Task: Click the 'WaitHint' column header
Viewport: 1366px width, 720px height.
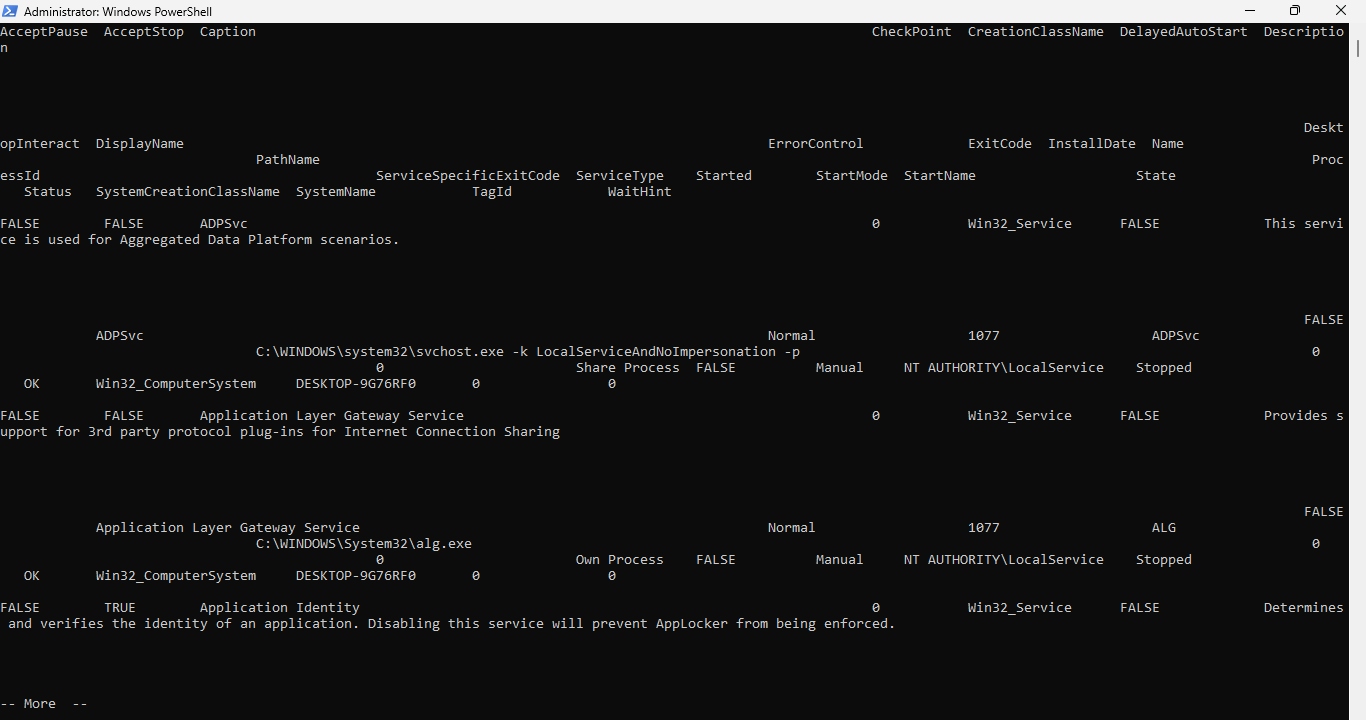Action: tap(639, 192)
